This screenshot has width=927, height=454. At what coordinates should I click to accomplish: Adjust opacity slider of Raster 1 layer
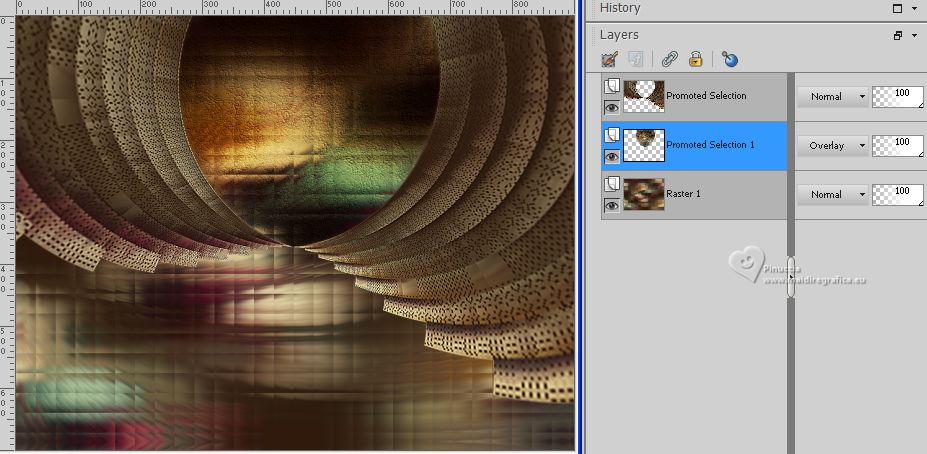(898, 194)
